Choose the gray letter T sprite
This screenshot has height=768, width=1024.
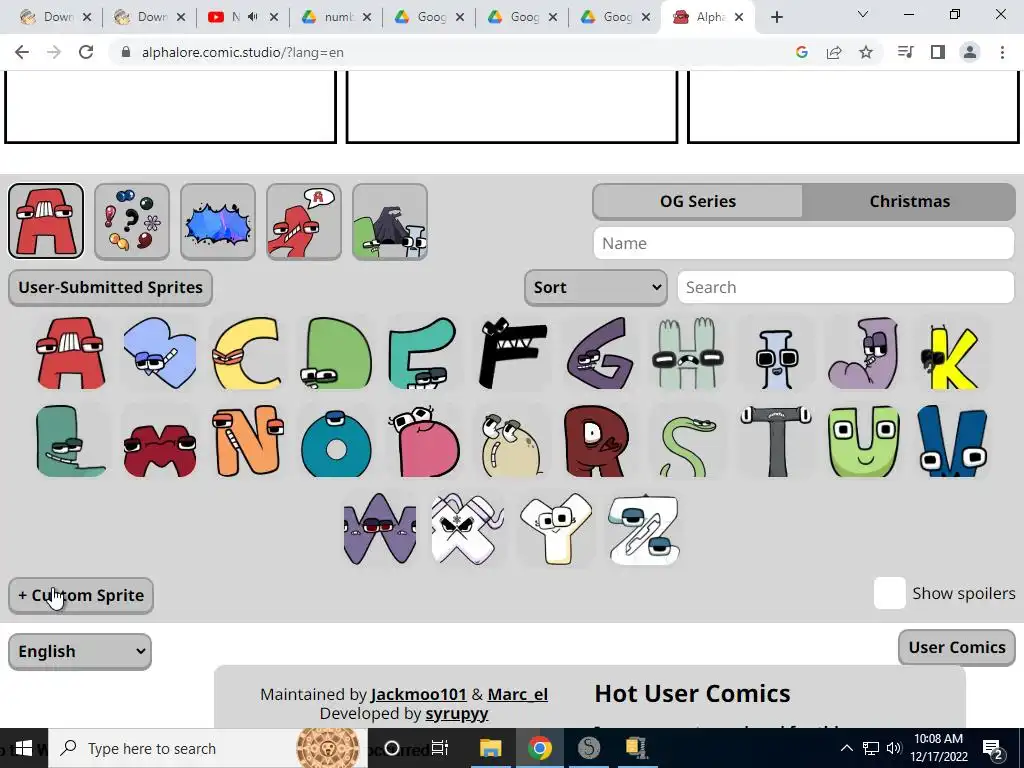tap(776, 441)
